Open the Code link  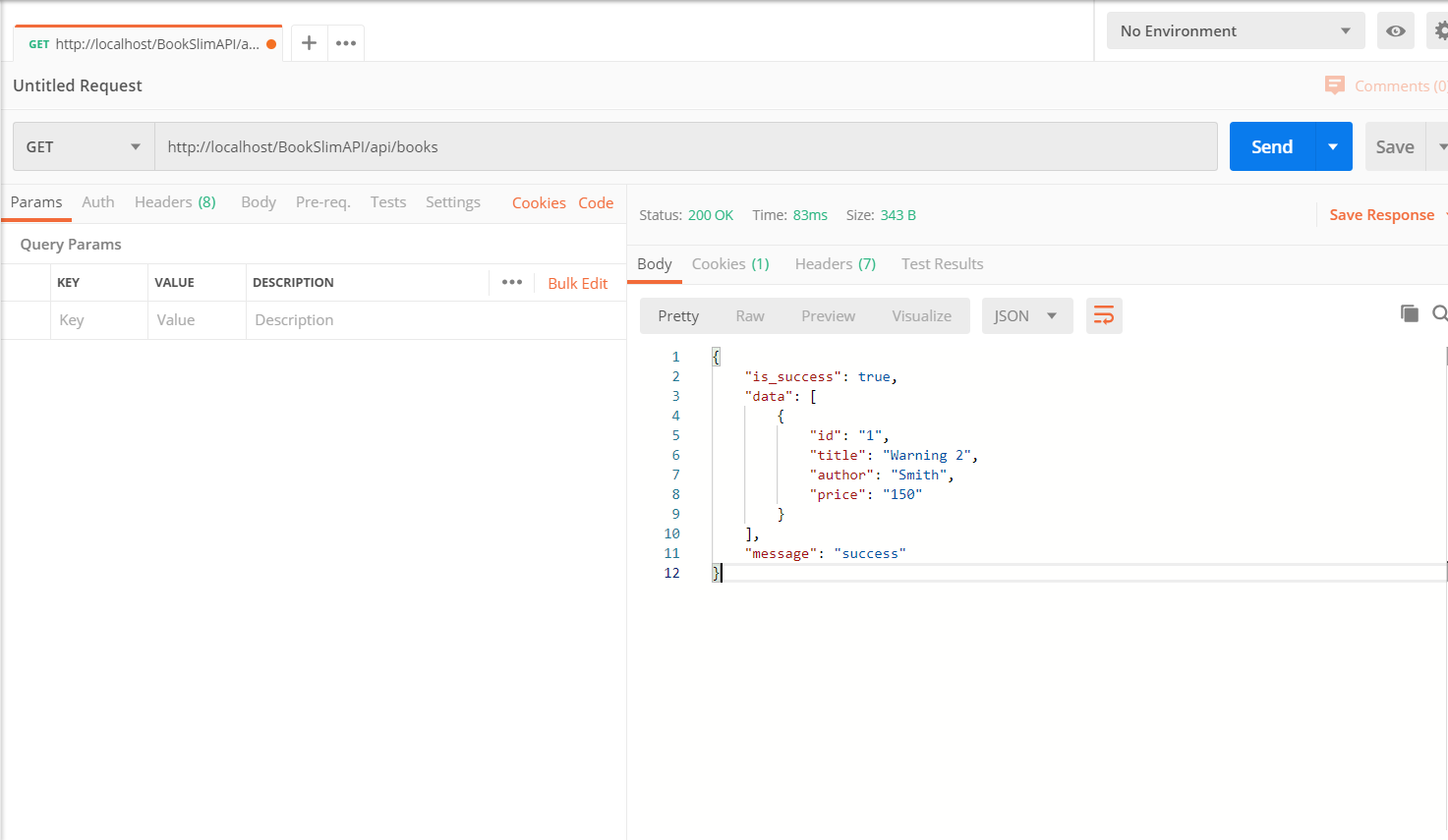click(596, 202)
